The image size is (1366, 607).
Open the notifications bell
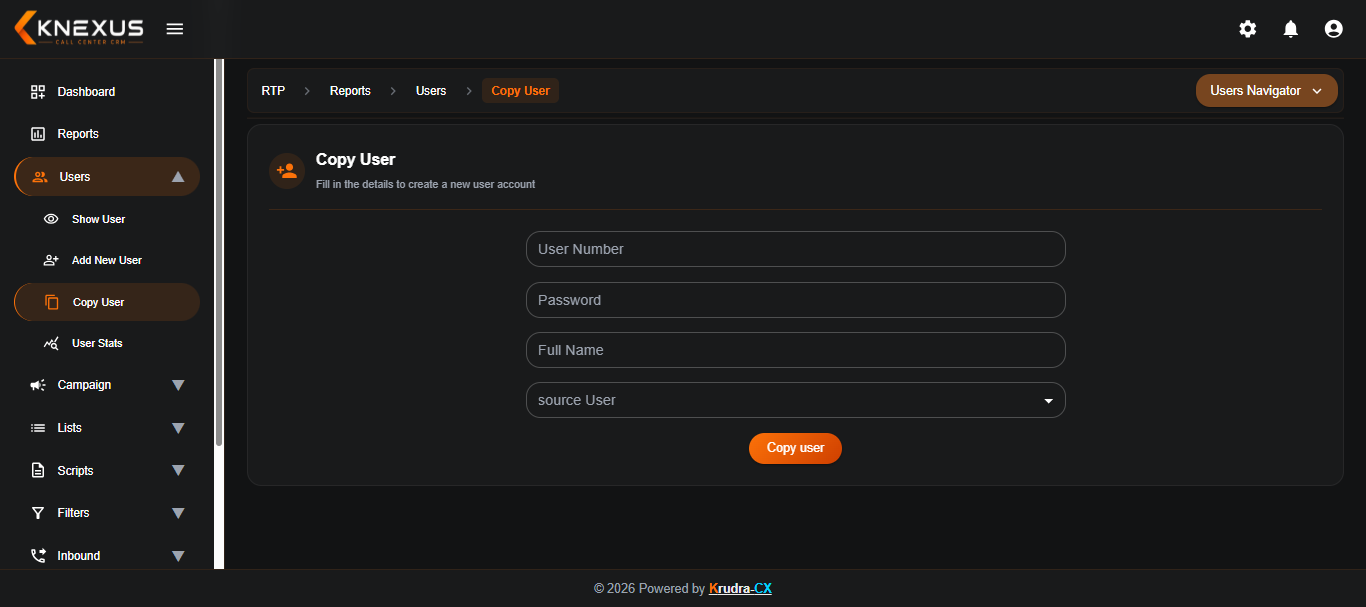1291,29
